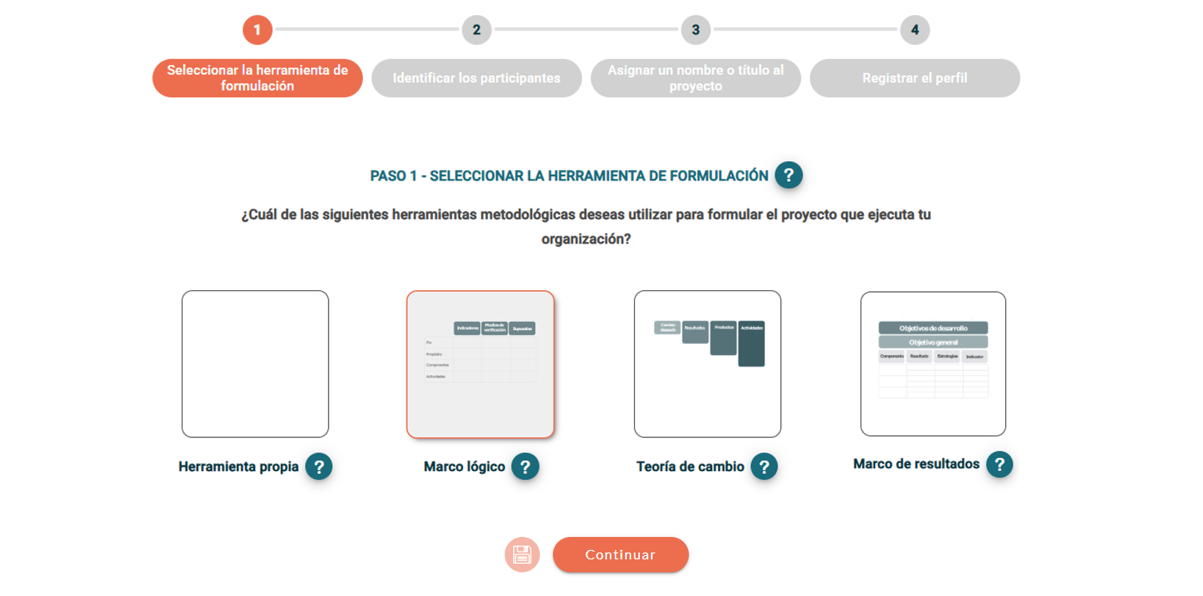Image resolution: width=1203 pixels, height=596 pixels.
Task: Open Registrar el perfil tab
Action: click(915, 78)
